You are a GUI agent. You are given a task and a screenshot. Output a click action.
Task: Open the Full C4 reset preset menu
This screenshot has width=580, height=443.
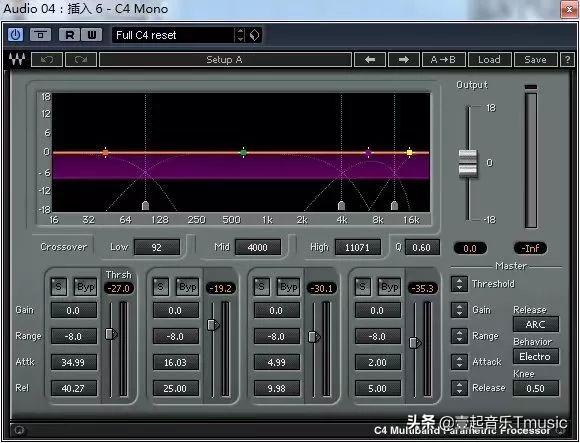(x=173, y=35)
